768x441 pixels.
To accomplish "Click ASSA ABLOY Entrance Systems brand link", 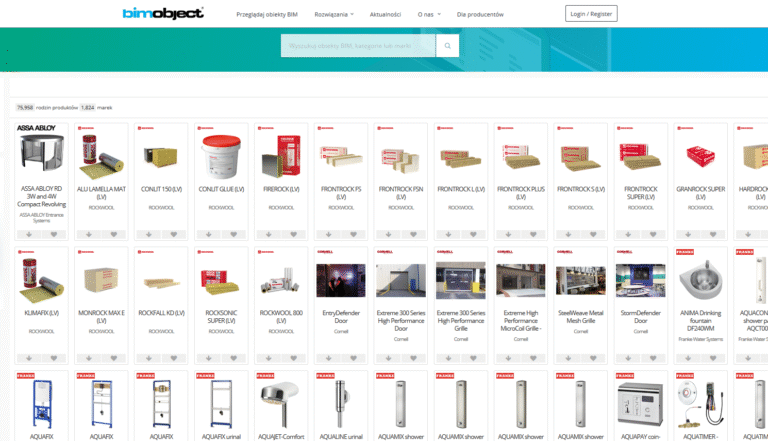I will coord(42,218).
